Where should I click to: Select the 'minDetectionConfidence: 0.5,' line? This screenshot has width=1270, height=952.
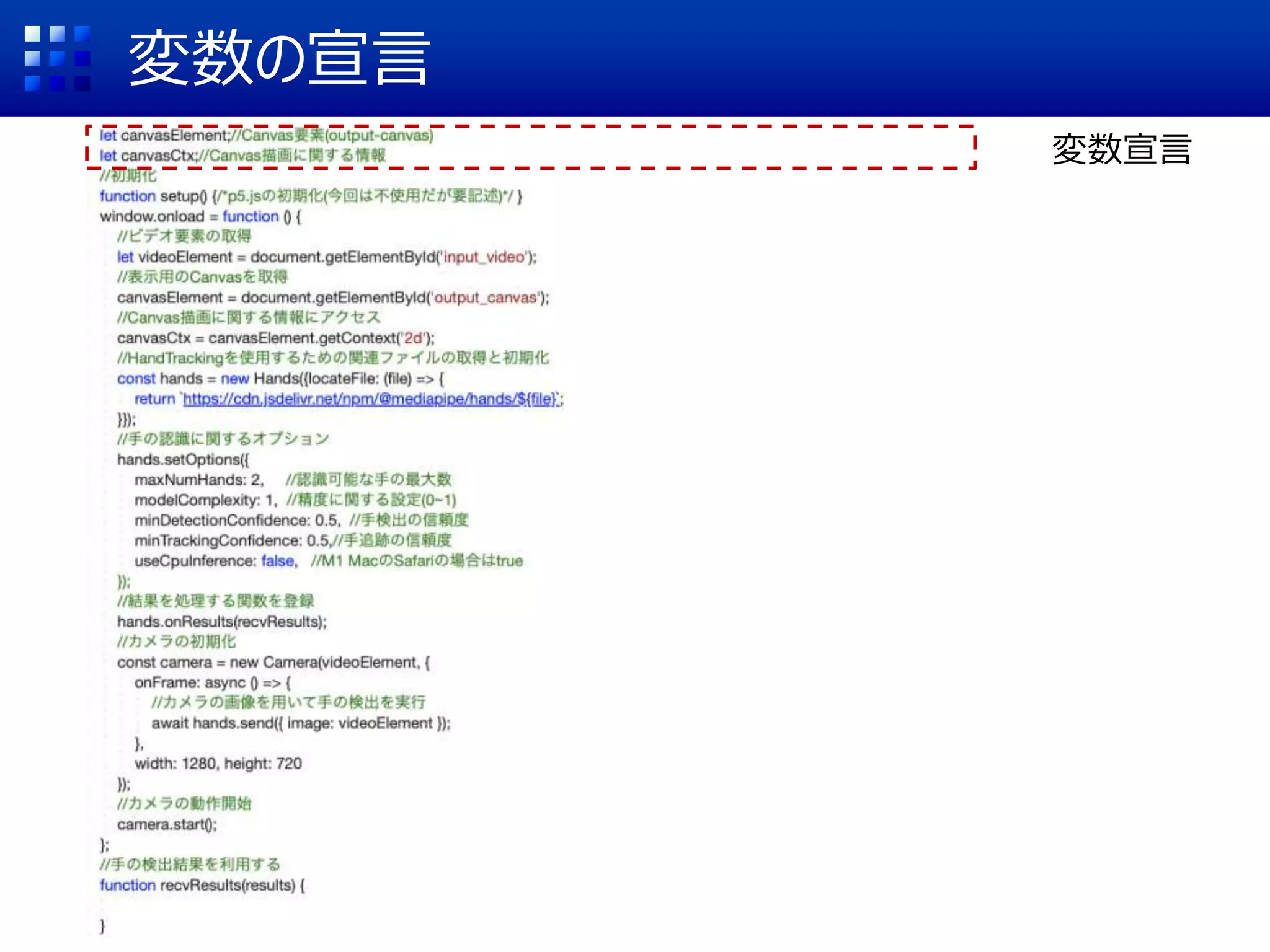tap(301, 521)
